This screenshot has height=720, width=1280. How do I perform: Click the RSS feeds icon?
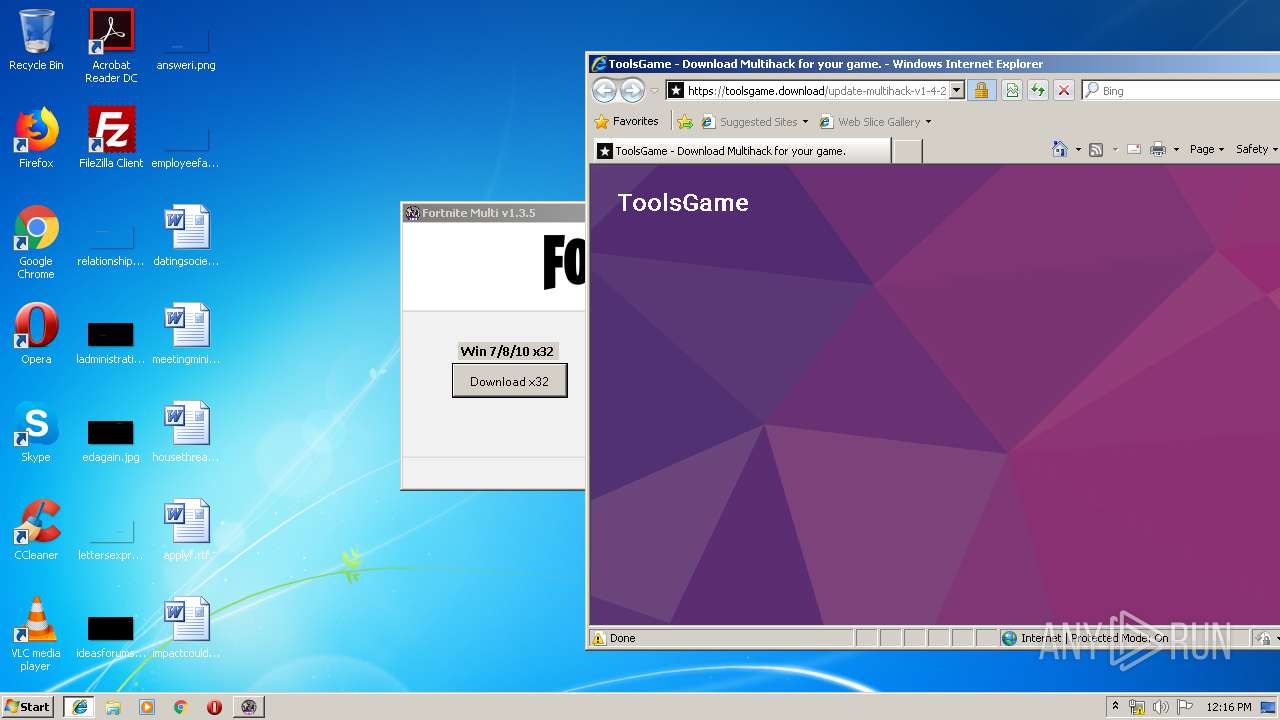pos(1096,150)
